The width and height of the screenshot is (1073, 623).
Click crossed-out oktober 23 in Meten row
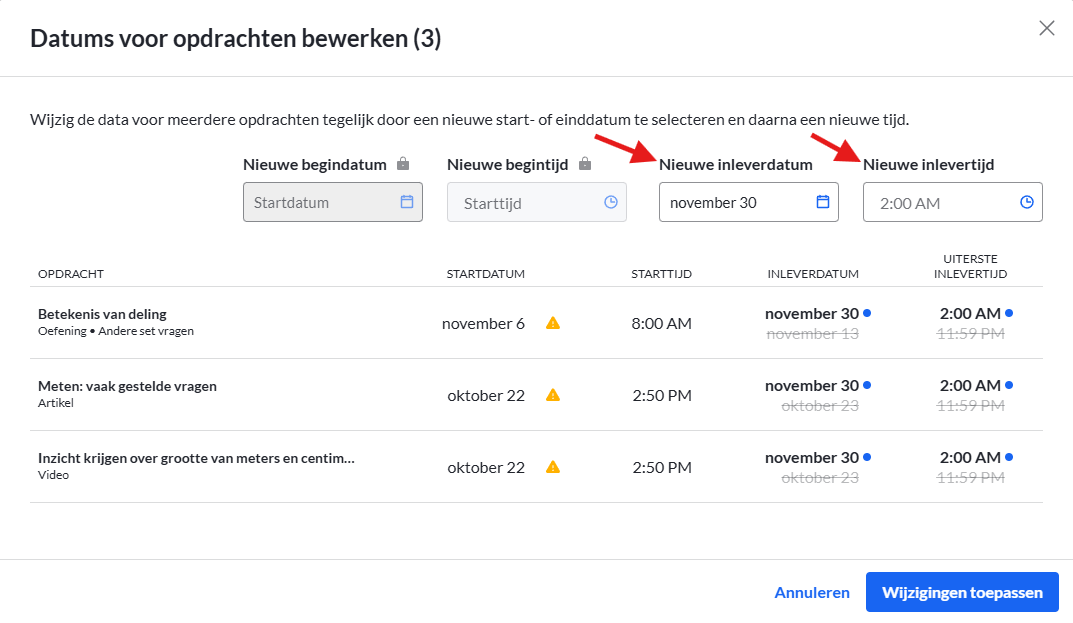coord(820,405)
